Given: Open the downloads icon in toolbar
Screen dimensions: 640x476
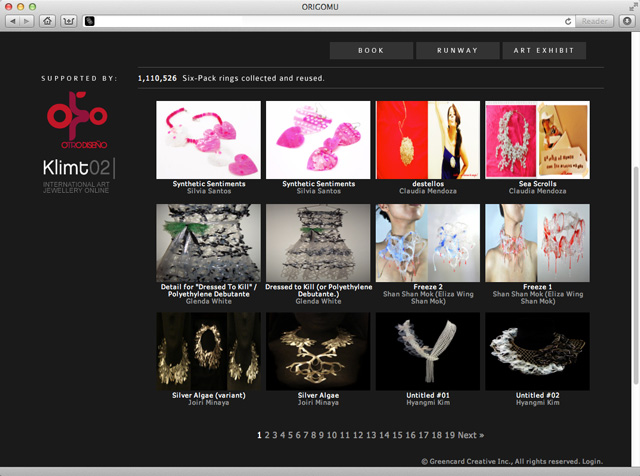Looking at the screenshot, I should tap(627, 21).
